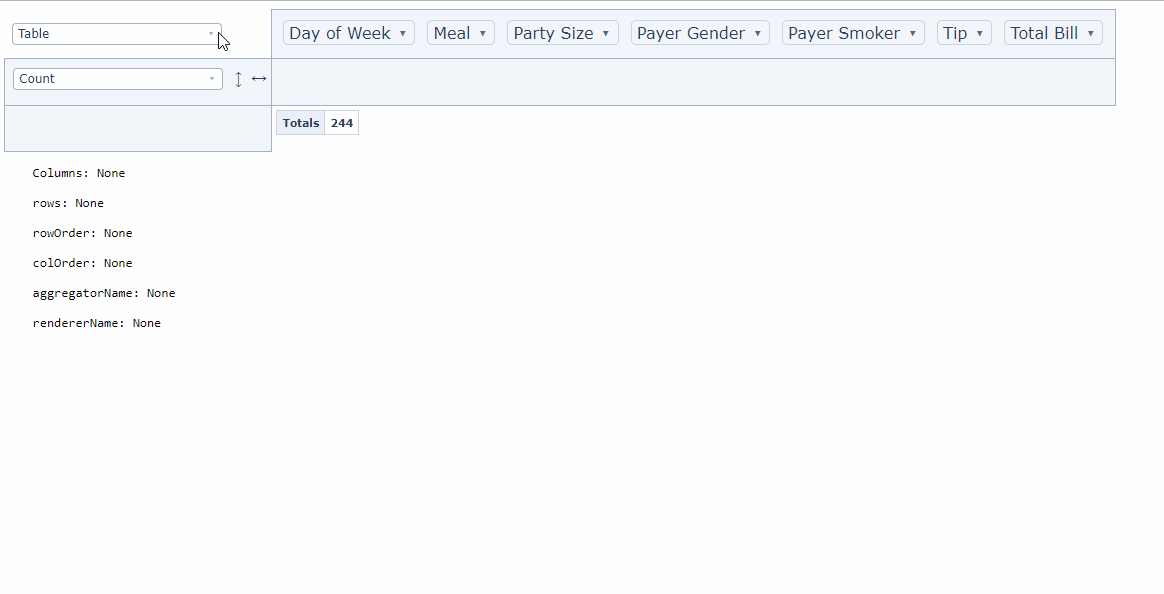Select the Party Size attribute pill

(x=555, y=32)
